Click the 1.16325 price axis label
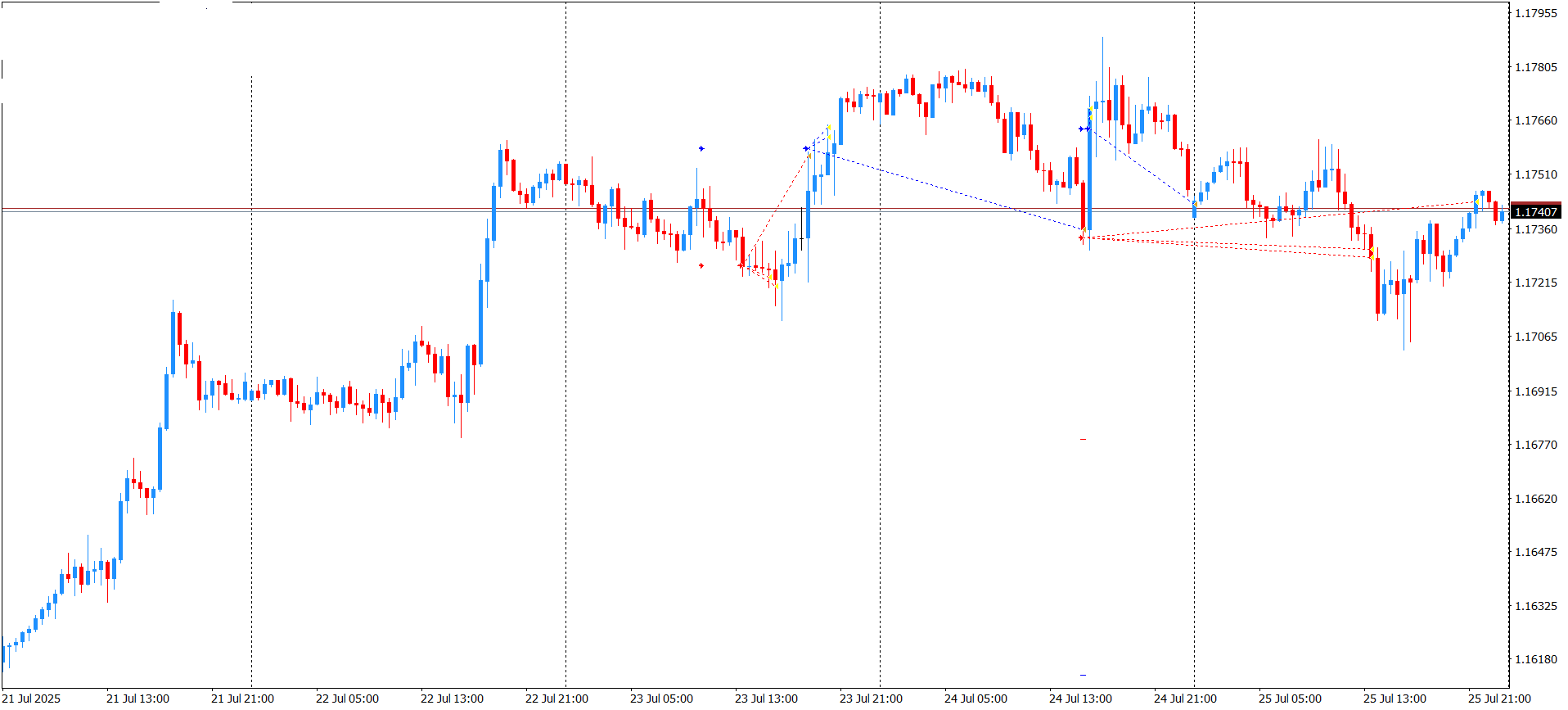This screenshot has height=710, width=1568. [x=1536, y=606]
